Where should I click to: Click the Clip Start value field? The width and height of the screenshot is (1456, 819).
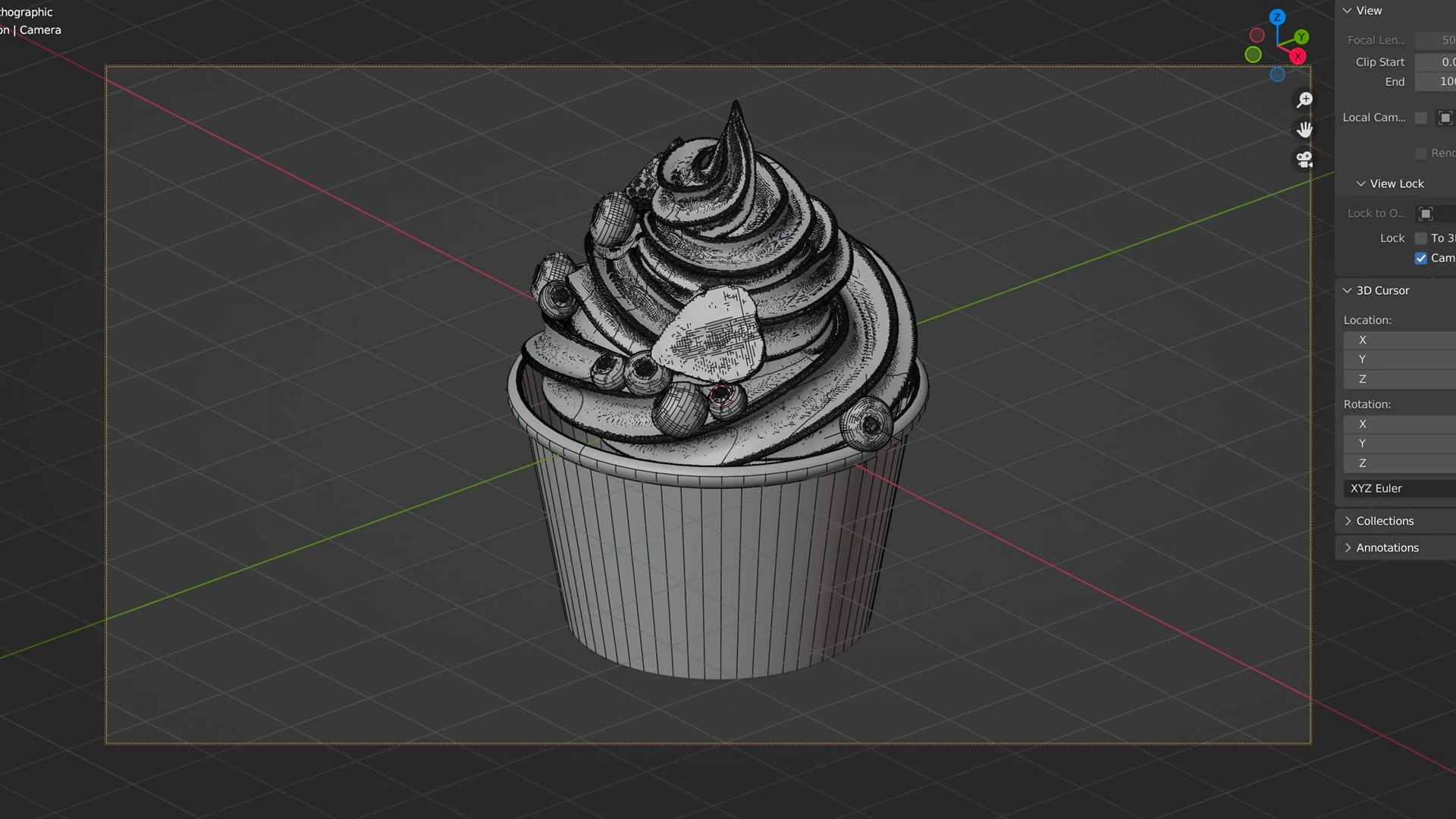pos(1436,62)
